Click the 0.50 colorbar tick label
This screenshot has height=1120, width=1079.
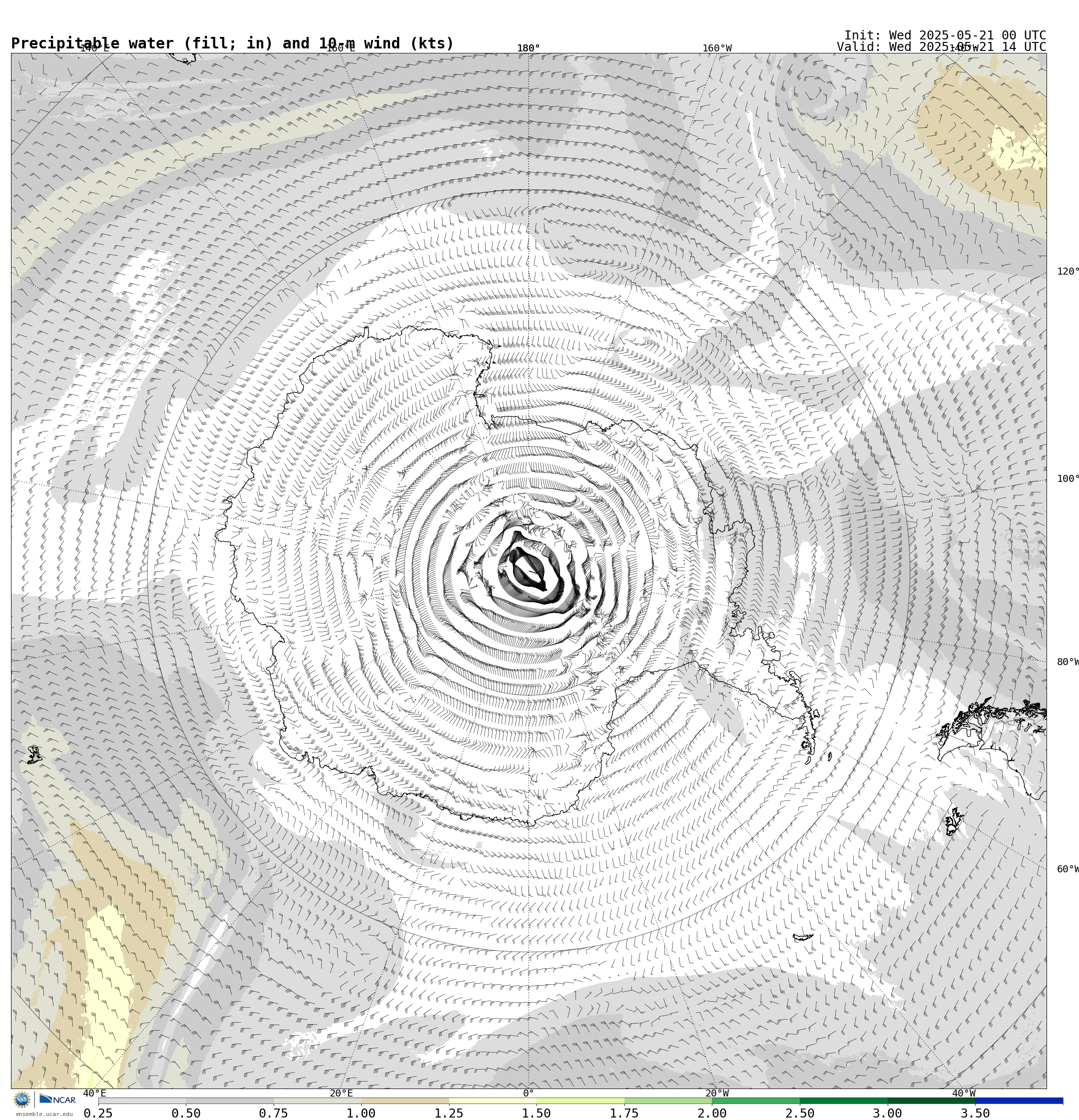186,1113
